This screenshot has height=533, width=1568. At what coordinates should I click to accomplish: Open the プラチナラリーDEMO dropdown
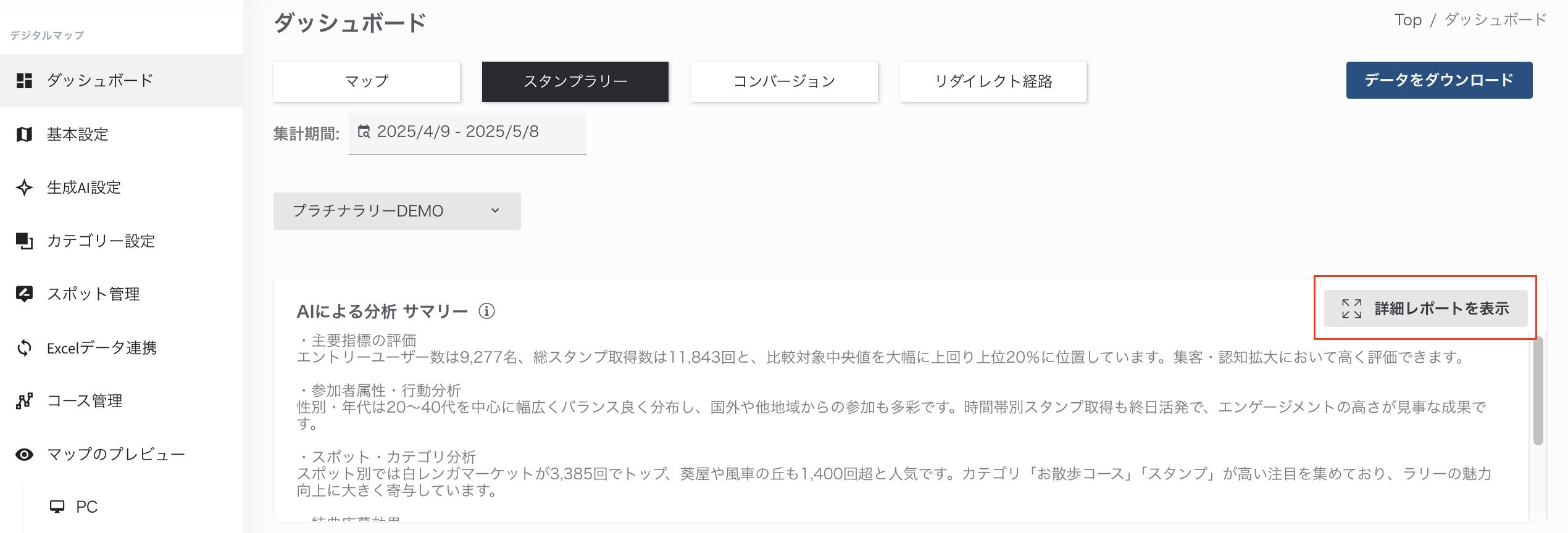pos(397,211)
